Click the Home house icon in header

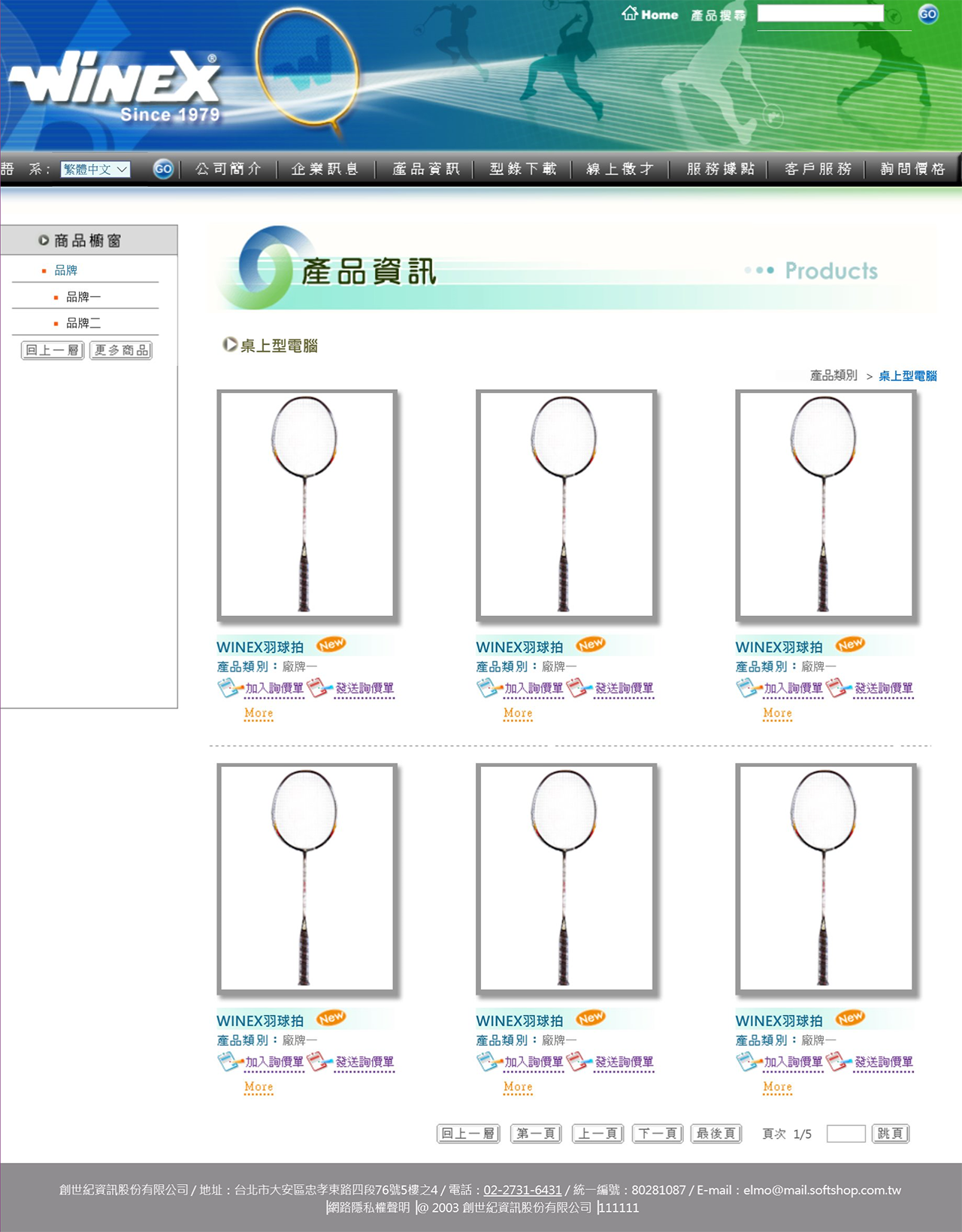630,13
